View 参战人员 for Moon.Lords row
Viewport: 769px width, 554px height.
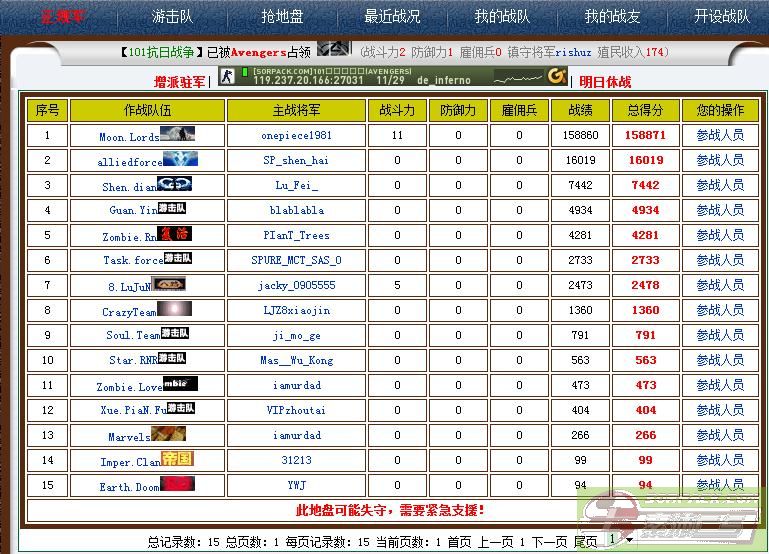(x=719, y=135)
